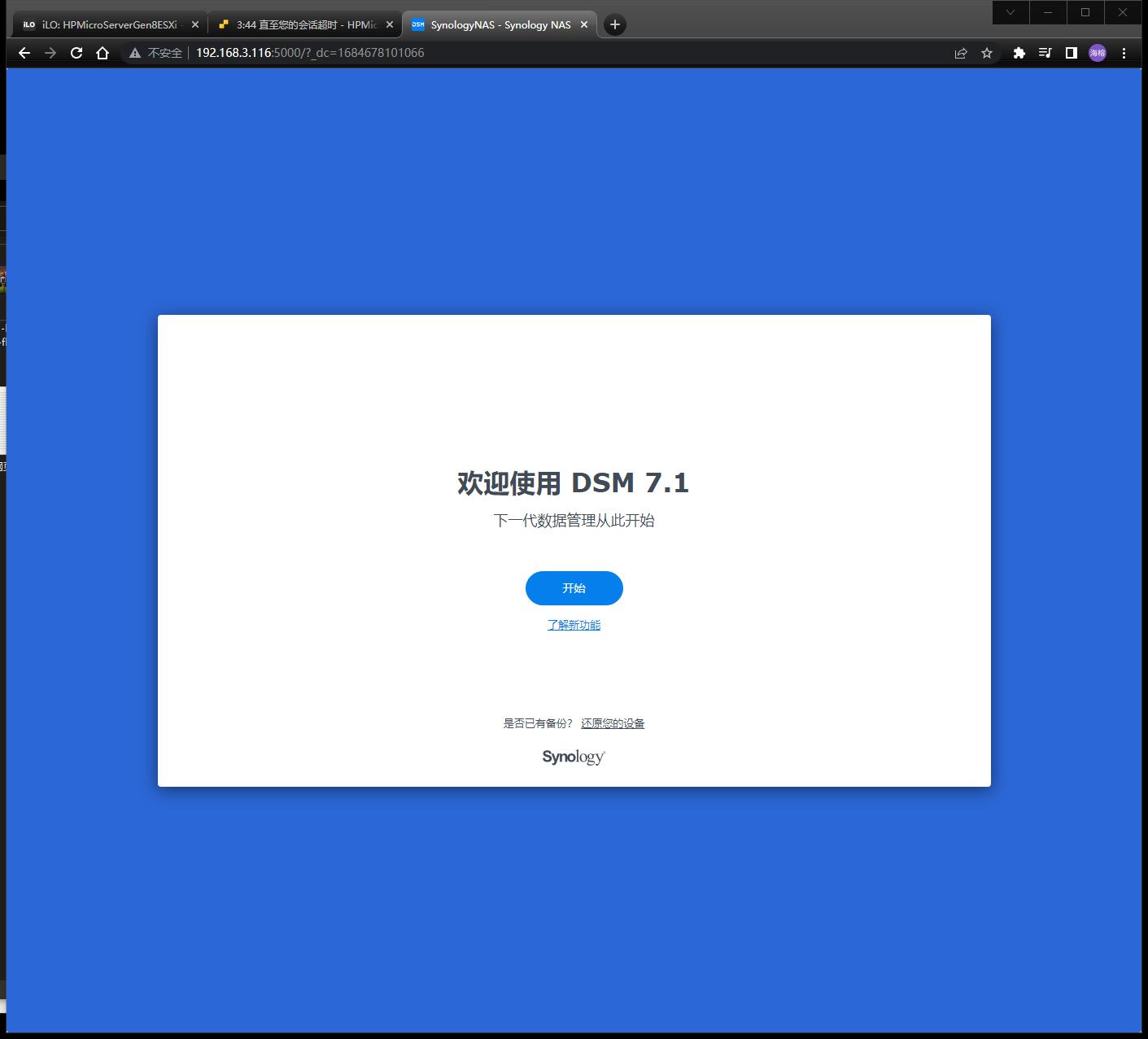Screen dimensions: 1148x1039
Task: Click the browser tab search chevron
Action: [x=1011, y=12]
